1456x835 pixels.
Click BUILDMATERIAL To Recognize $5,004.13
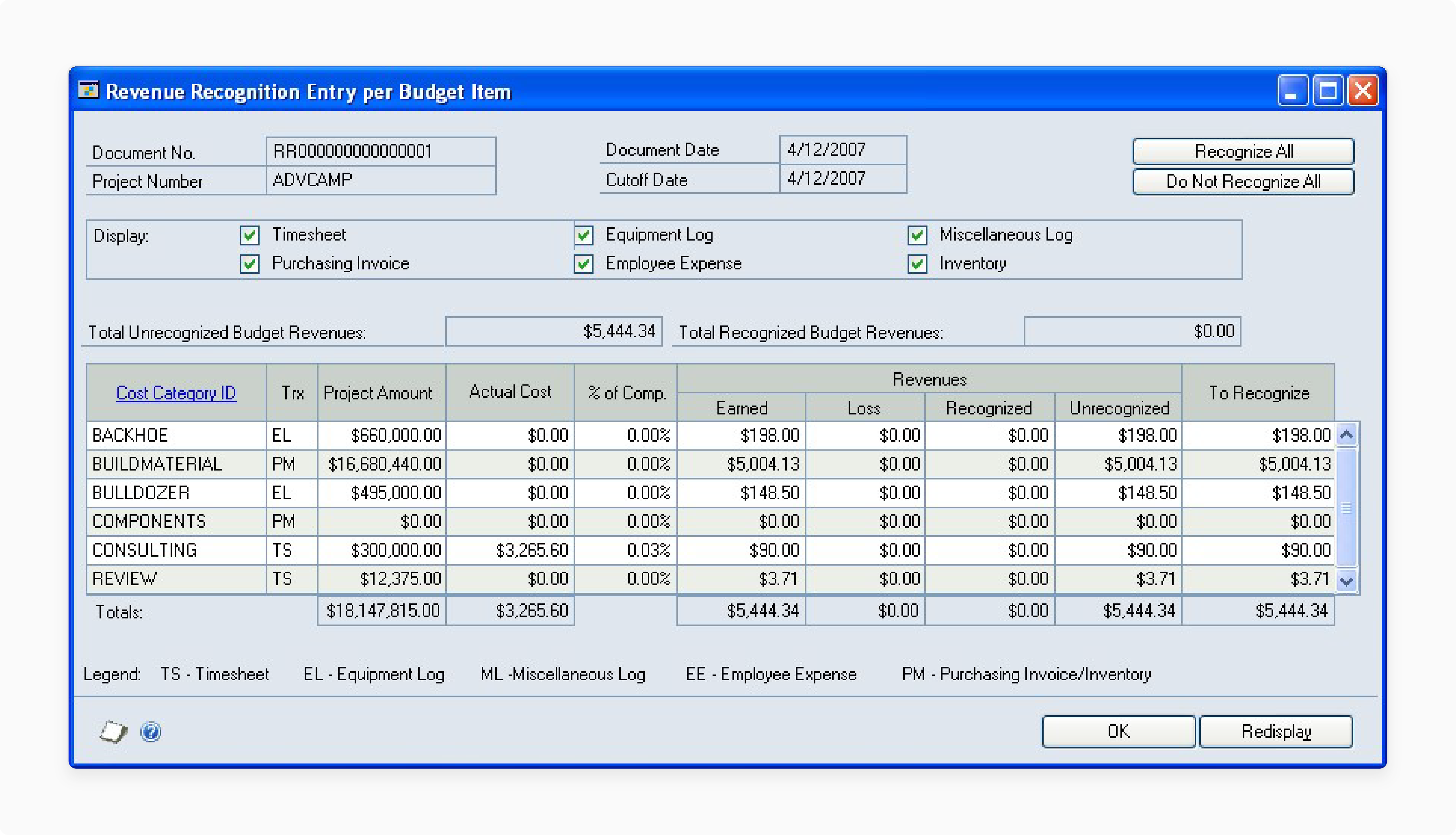click(1258, 464)
